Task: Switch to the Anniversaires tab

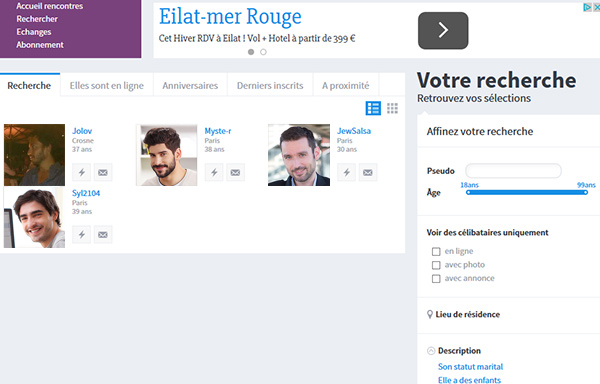Action: point(190,86)
